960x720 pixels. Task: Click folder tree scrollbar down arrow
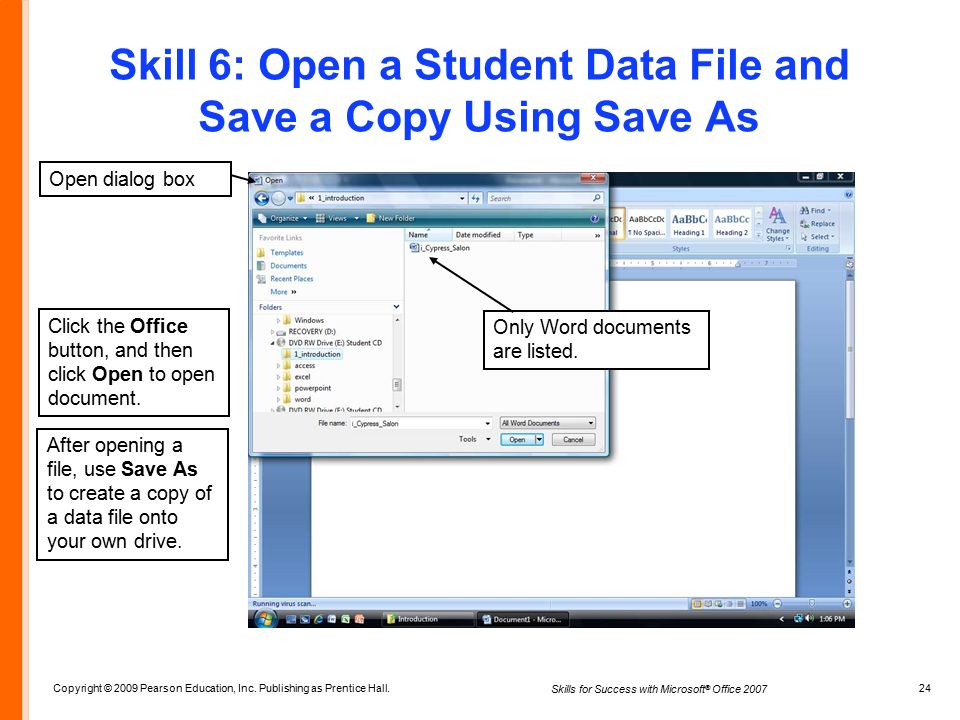tap(397, 407)
